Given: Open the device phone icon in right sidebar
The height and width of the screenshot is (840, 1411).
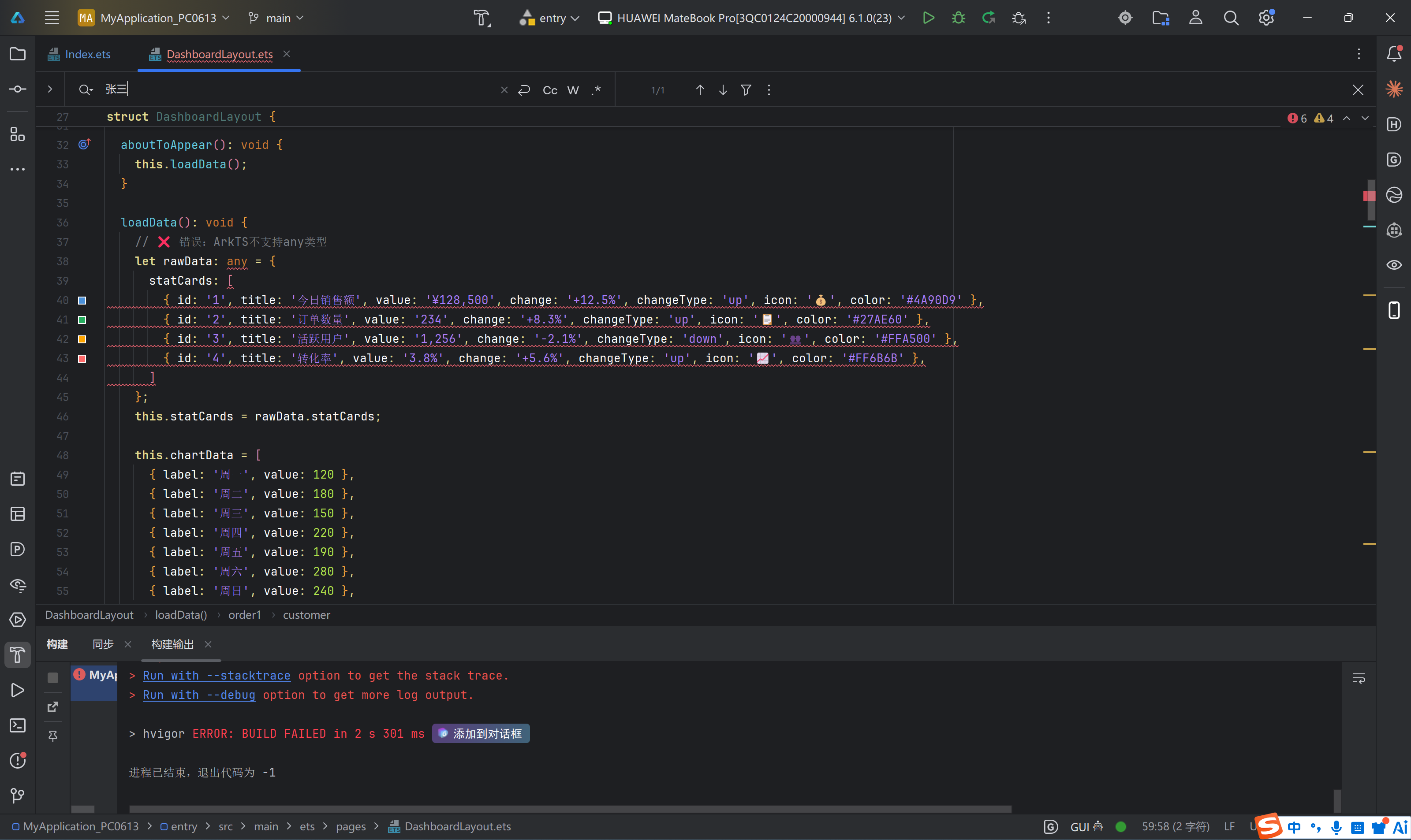Looking at the screenshot, I should click(x=1394, y=310).
